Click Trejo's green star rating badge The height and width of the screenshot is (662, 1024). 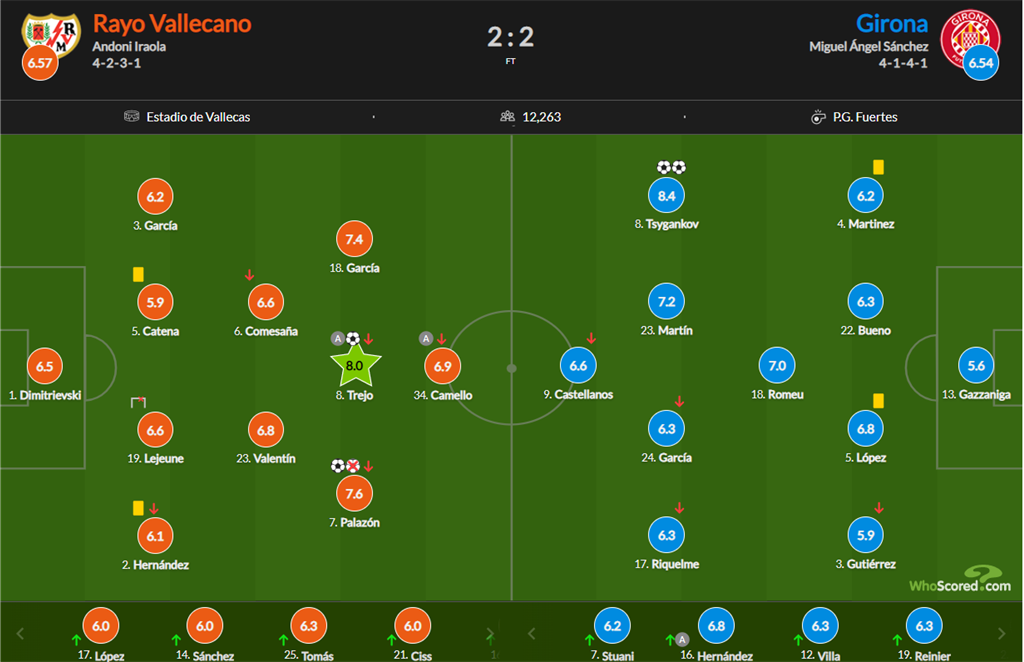coord(354,366)
